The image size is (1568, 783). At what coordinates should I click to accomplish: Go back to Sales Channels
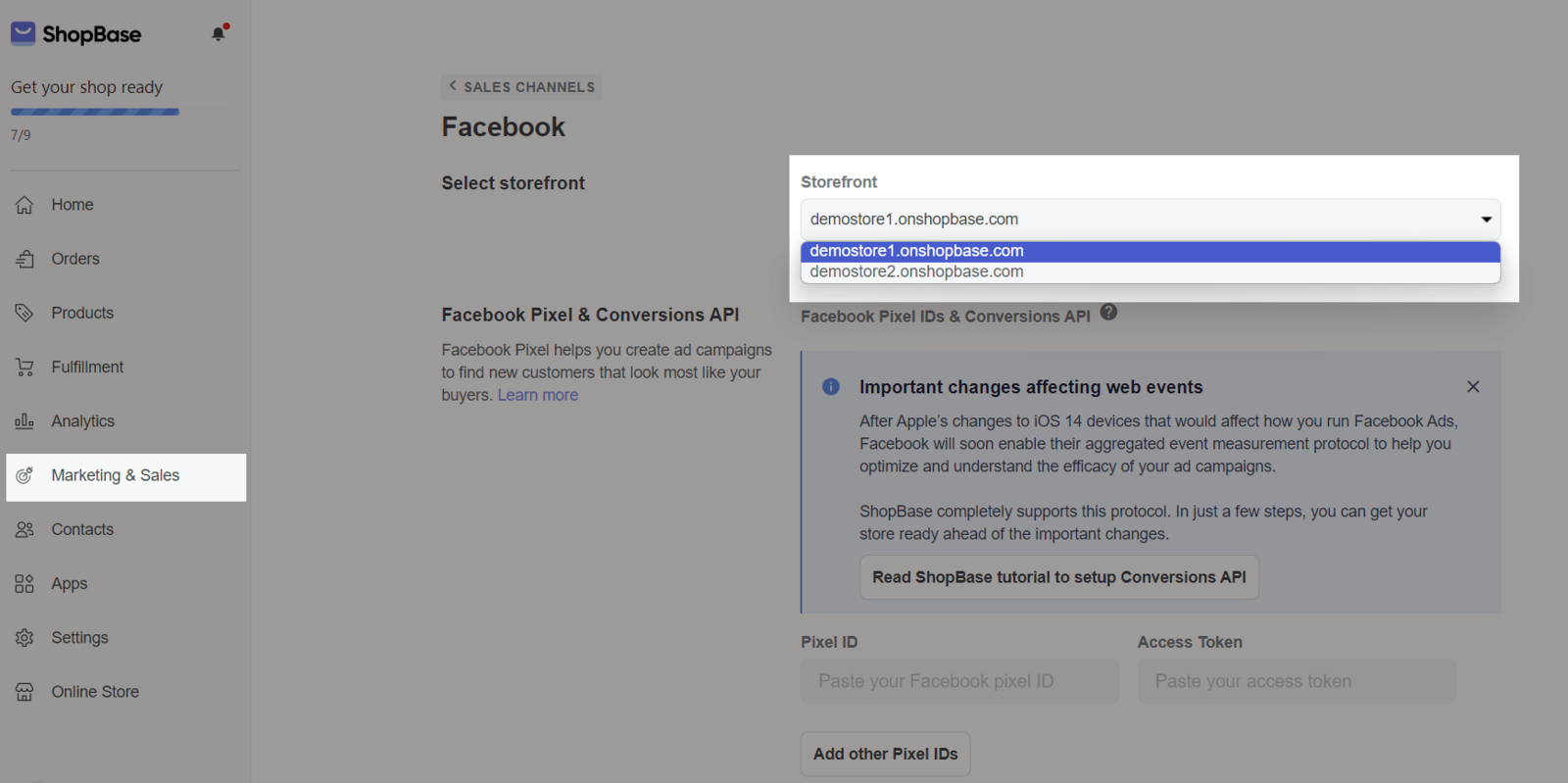tap(521, 87)
